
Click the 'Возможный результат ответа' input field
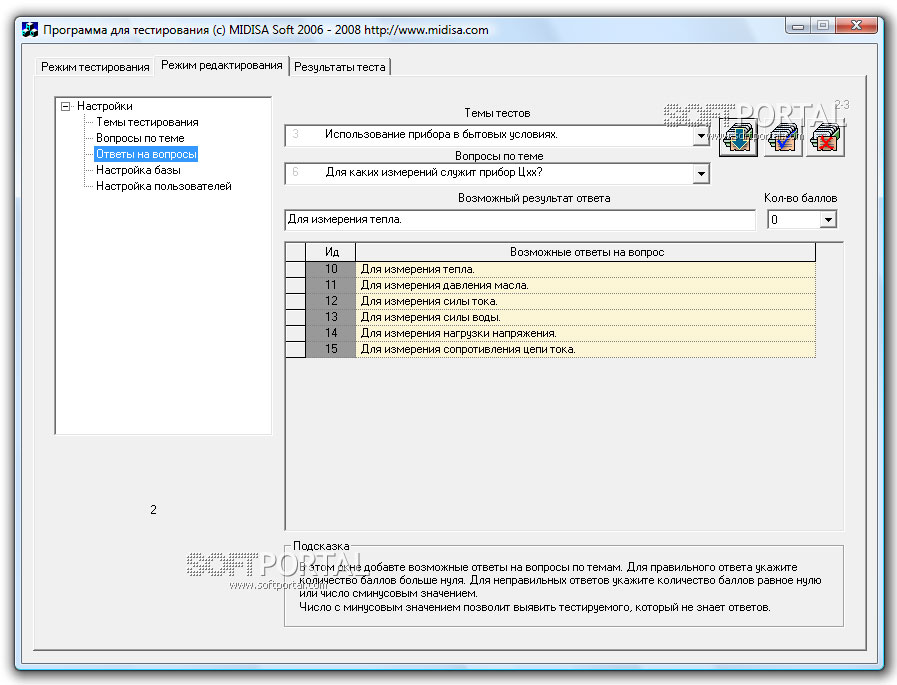coord(519,220)
